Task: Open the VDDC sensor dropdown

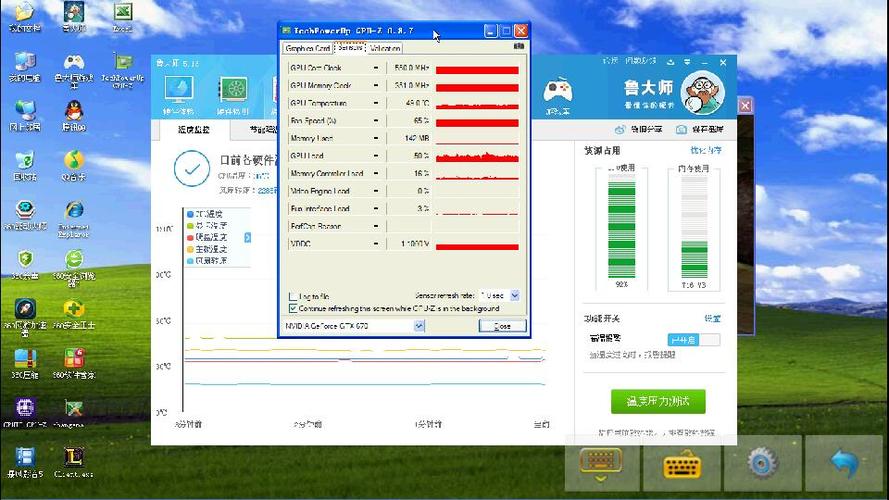Action: pos(375,244)
